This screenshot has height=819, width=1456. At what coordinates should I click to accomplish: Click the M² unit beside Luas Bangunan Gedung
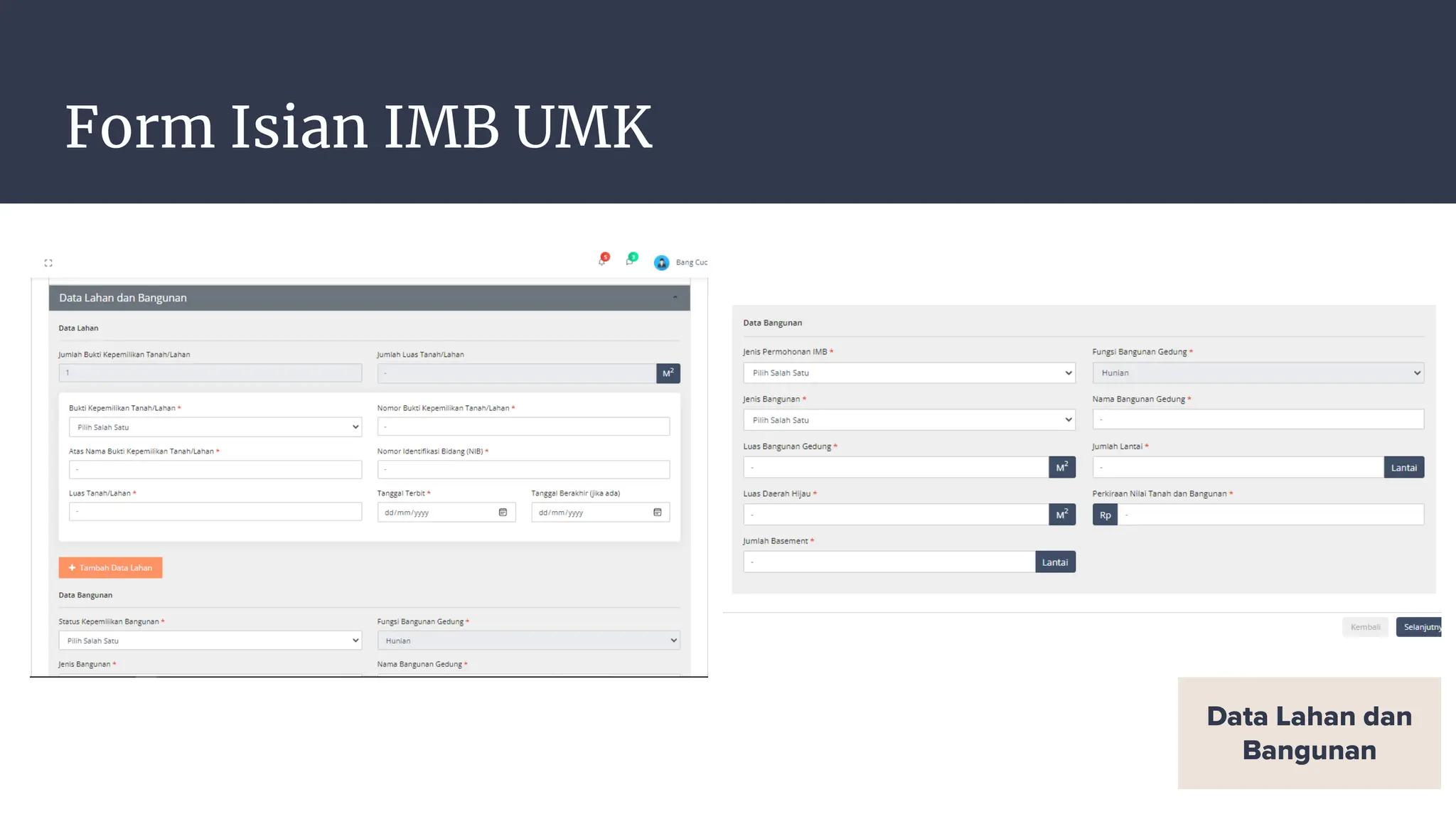click(x=1061, y=467)
